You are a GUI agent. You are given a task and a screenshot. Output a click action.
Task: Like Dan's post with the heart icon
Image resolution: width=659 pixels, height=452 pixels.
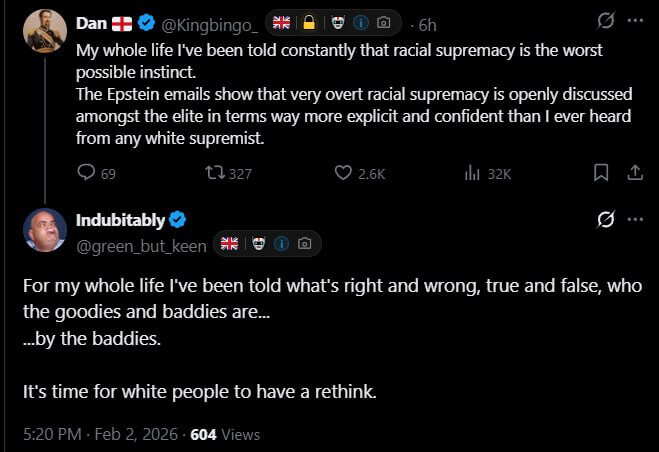343,173
